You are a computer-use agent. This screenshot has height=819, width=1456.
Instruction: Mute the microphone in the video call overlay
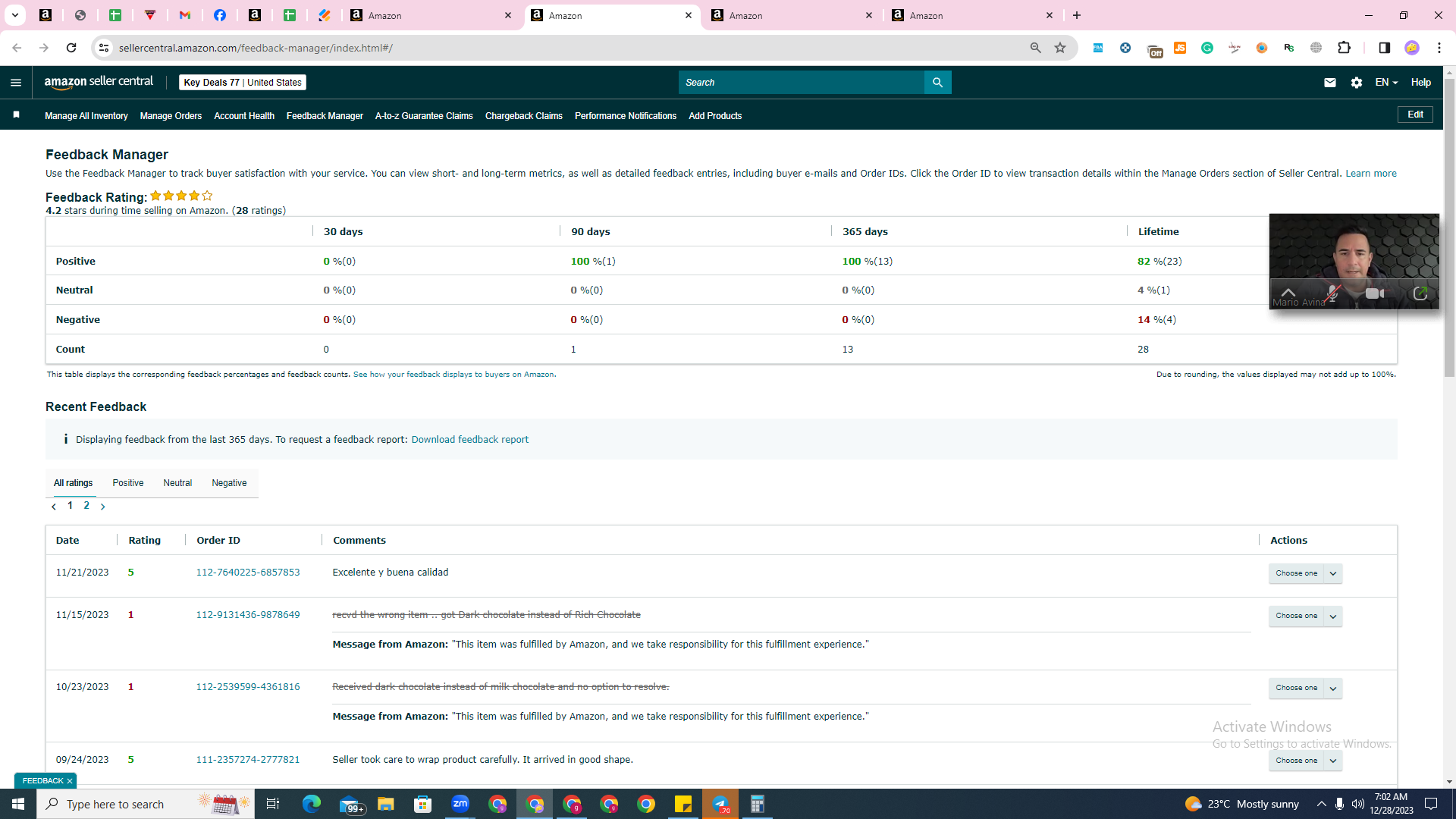(x=1332, y=293)
